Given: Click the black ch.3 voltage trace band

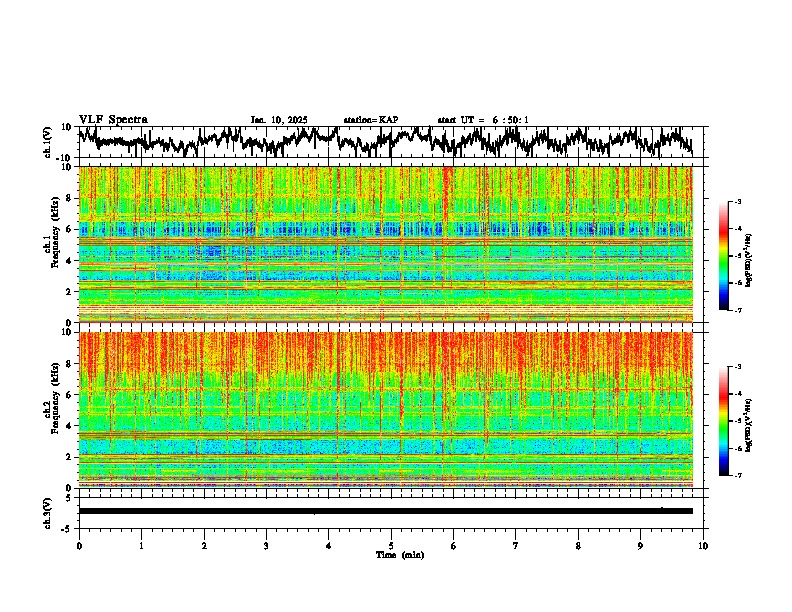Looking at the screenshot, I should click(385, 511).
